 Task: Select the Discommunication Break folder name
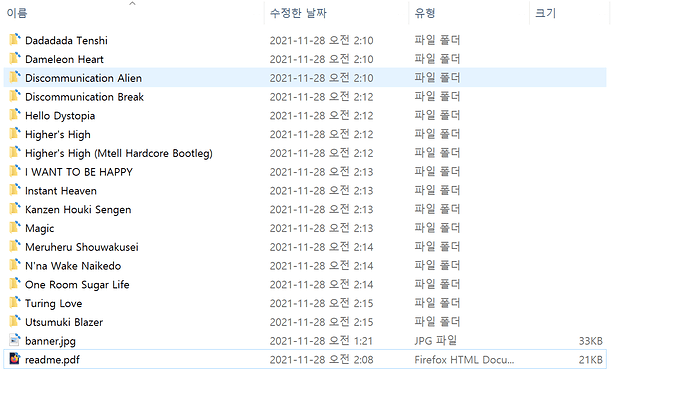point(84,97)
